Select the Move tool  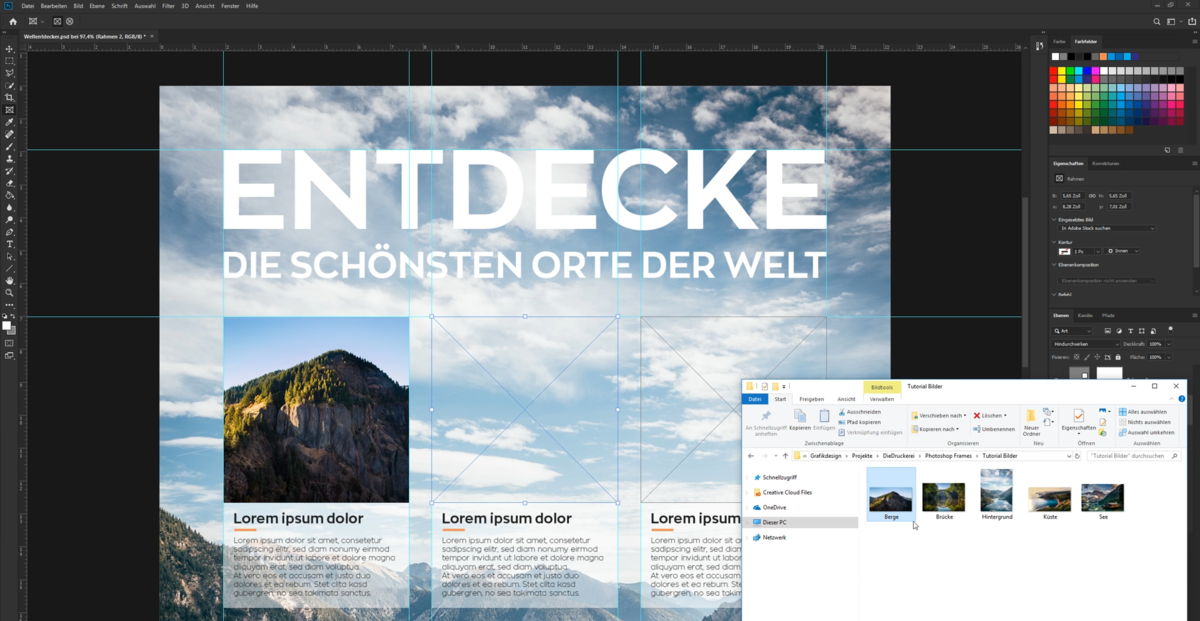coord(8,49)
